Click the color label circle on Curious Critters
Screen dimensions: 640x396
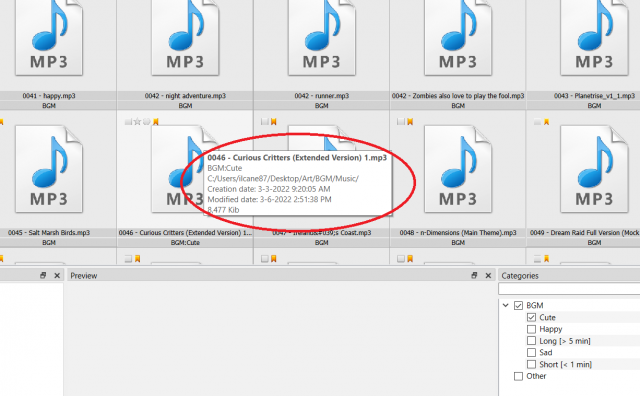[147, 121]
